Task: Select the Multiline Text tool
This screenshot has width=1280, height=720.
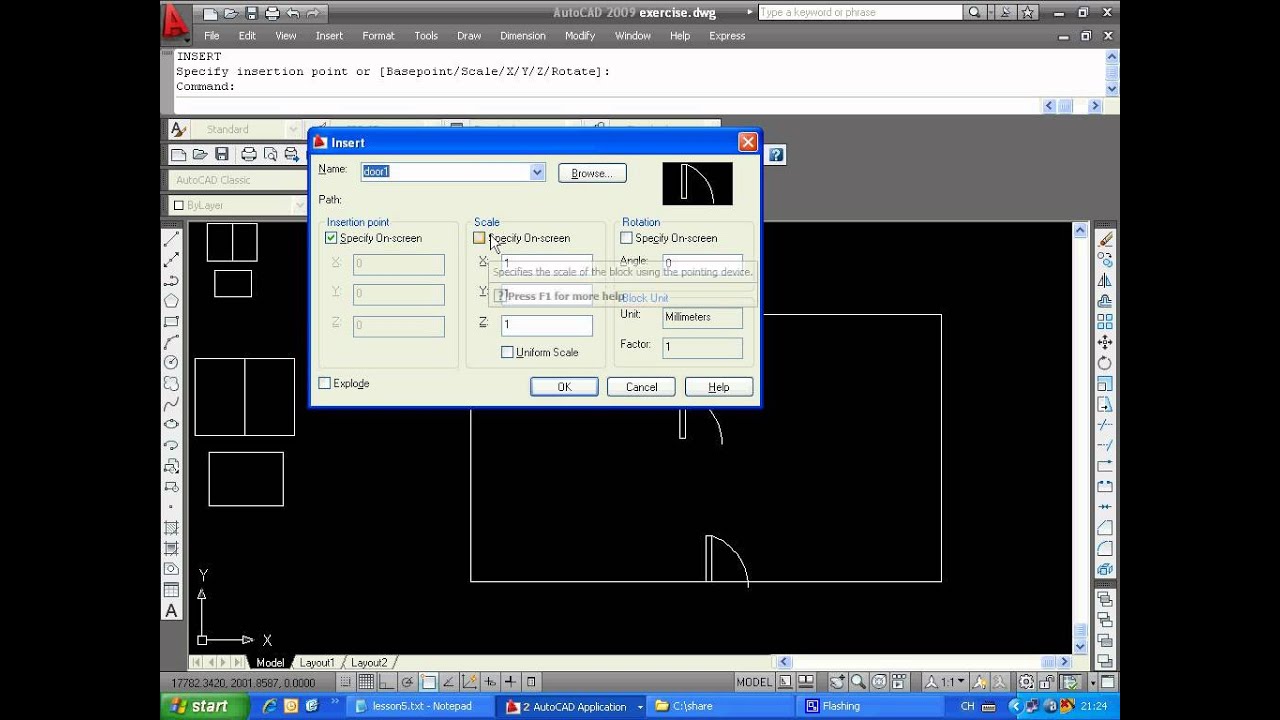Action: [x=171, y=611]
